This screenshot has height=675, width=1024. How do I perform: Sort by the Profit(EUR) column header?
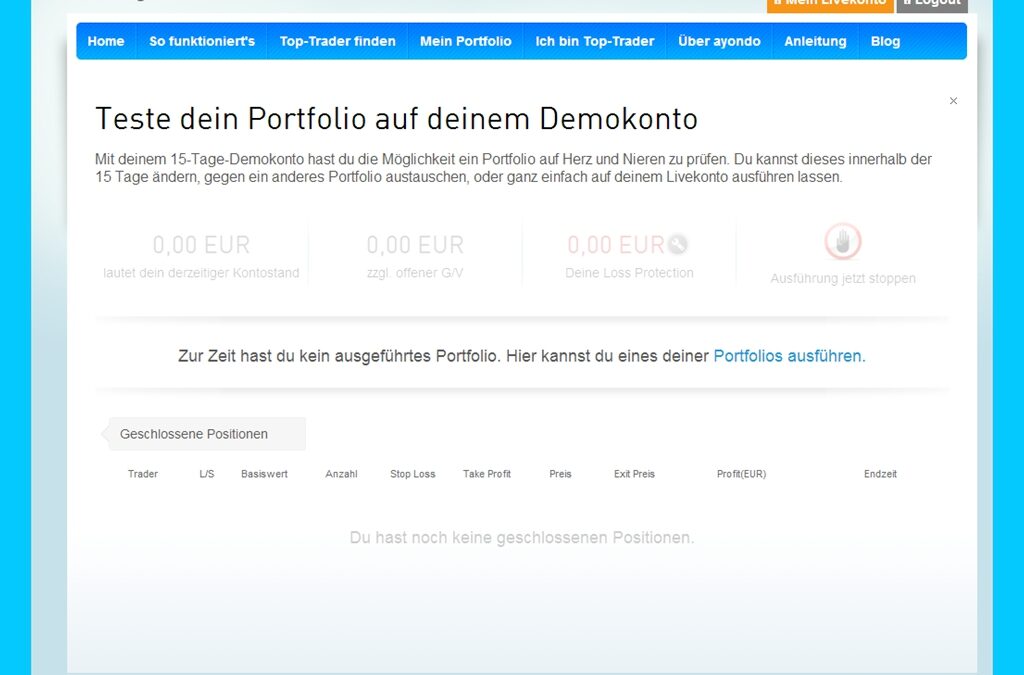[x=741, y=474]
